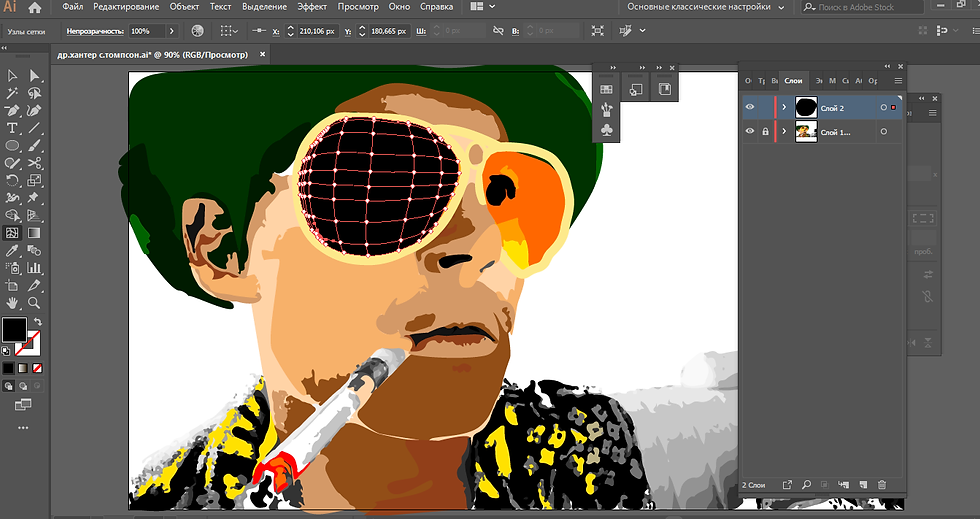Open the Файл menu

point(72,7)
